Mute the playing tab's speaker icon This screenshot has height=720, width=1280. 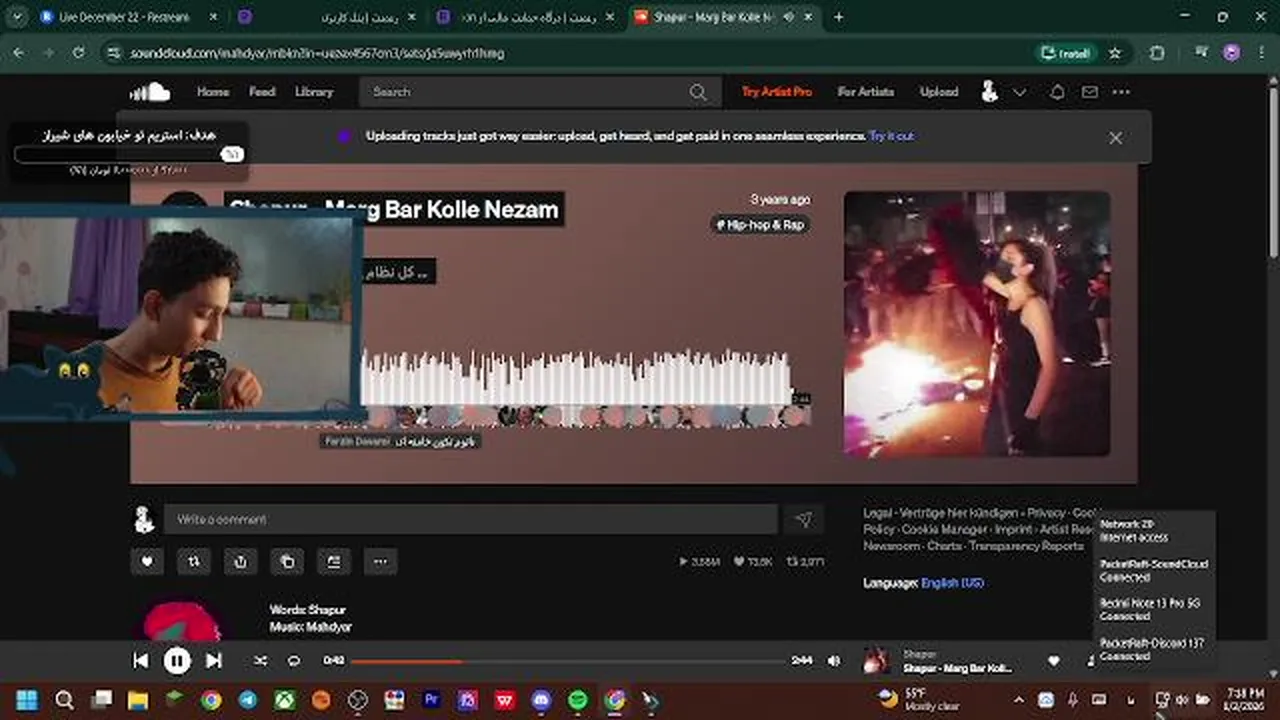(x=788, y=17)
